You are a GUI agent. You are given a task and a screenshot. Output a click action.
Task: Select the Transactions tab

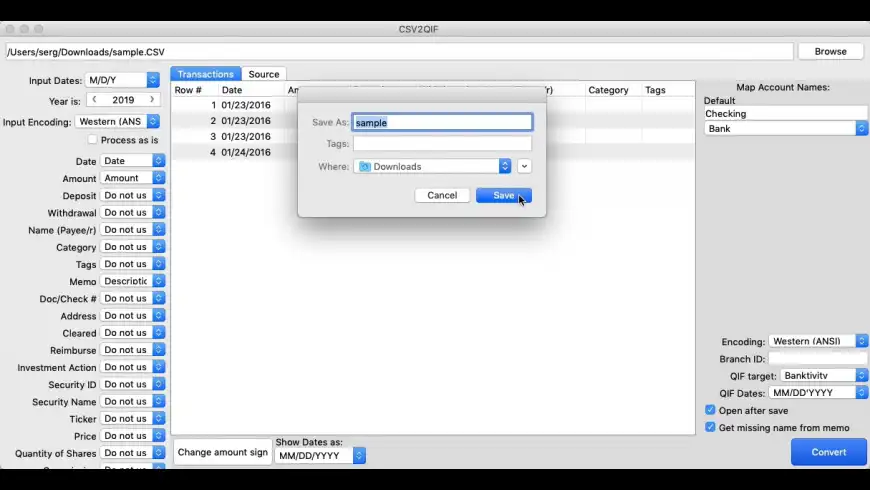tap(205, 74)
